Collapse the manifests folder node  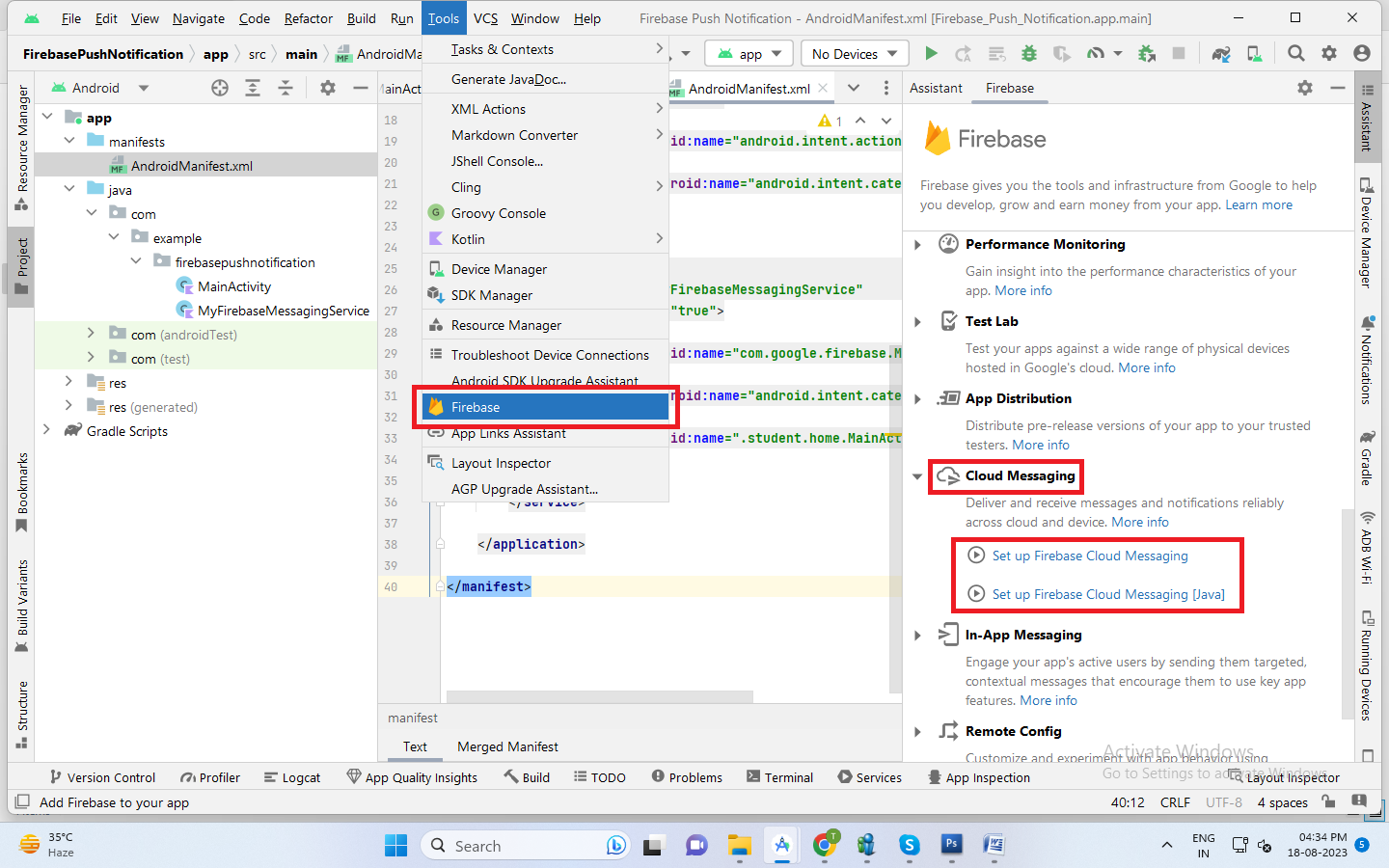click(69, 141)
